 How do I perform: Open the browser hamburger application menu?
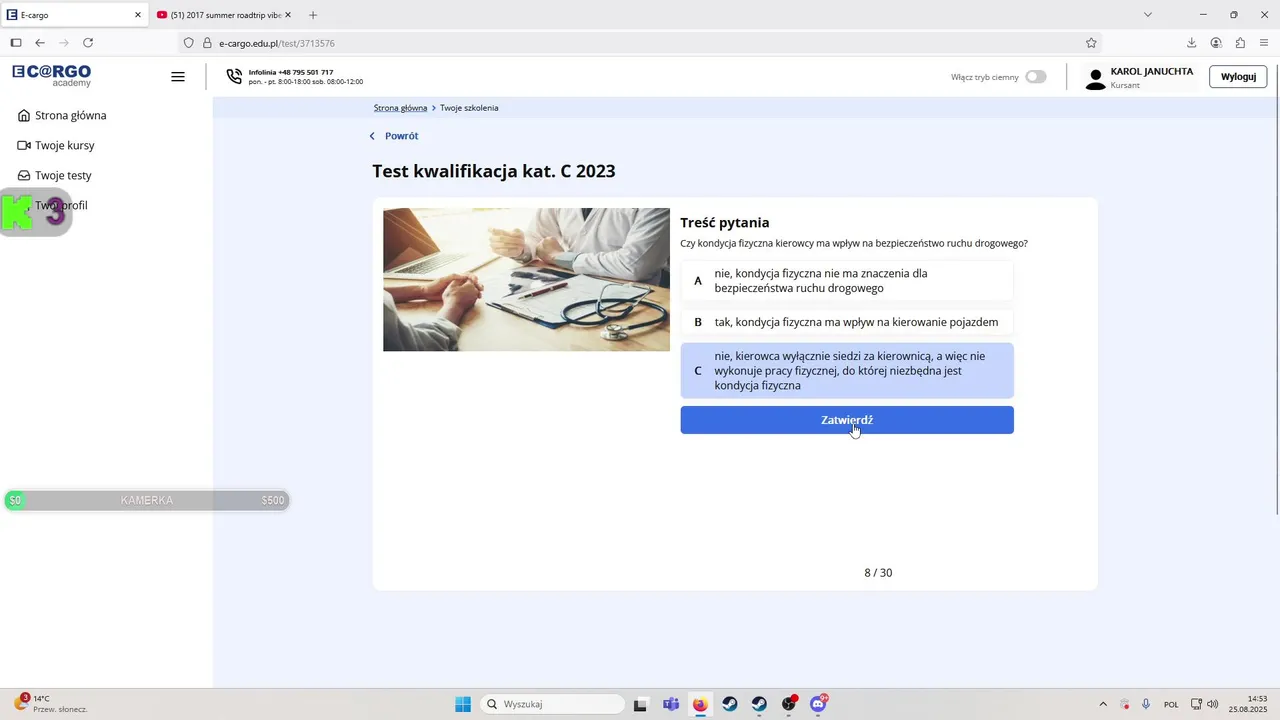[x=1264, y=43]
